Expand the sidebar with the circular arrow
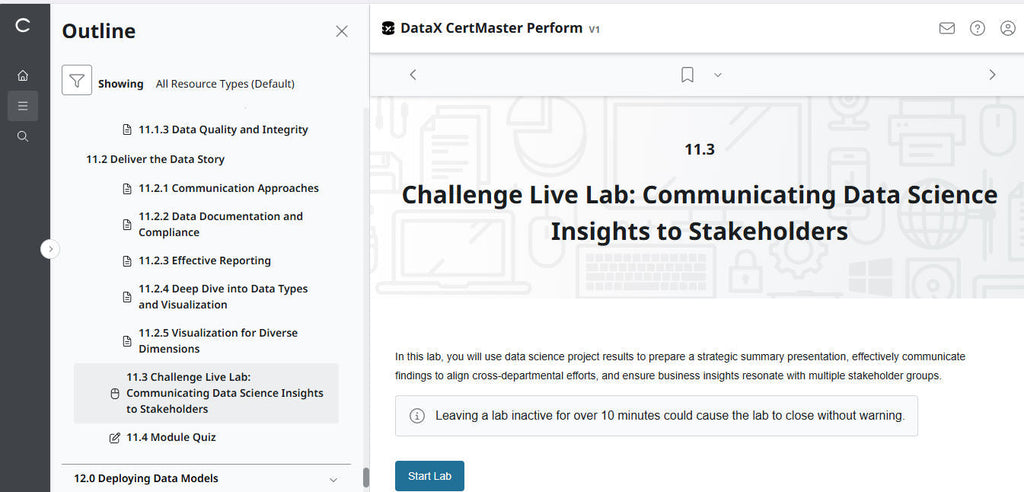This screenshot has width=1024, height=492. pos(51,249)
